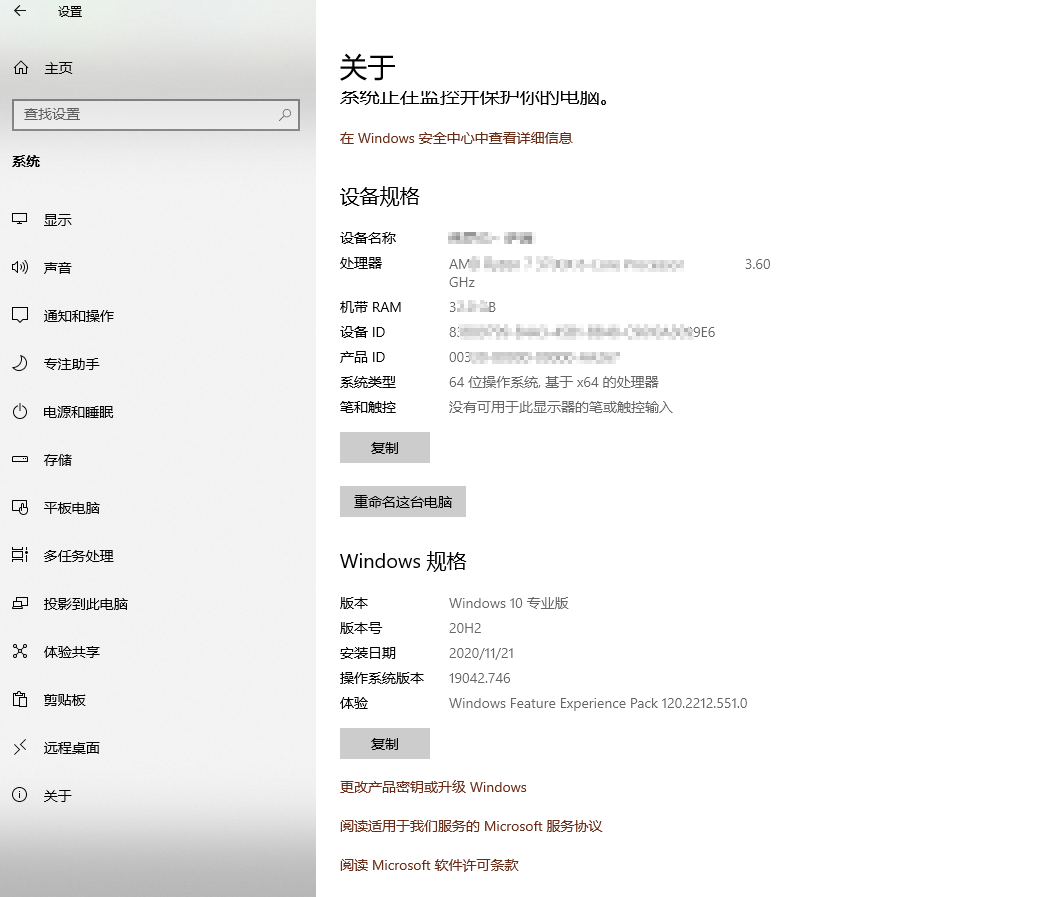Screen dimensions: 1043x897
Task: Select the 剪贴板 clipboard icon
Action: (x=20, y=700)
